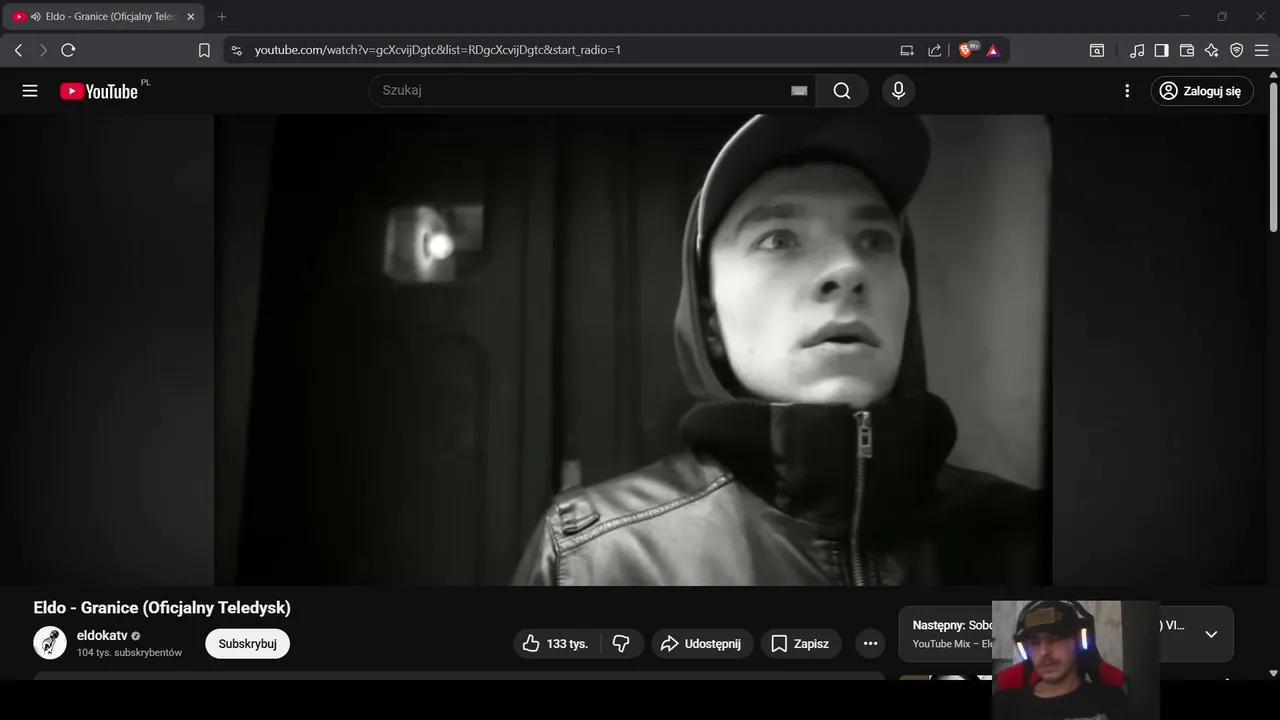Screen dimensions: 1280x720
Task: Install app via address bar screen icon
Action: 907,50
